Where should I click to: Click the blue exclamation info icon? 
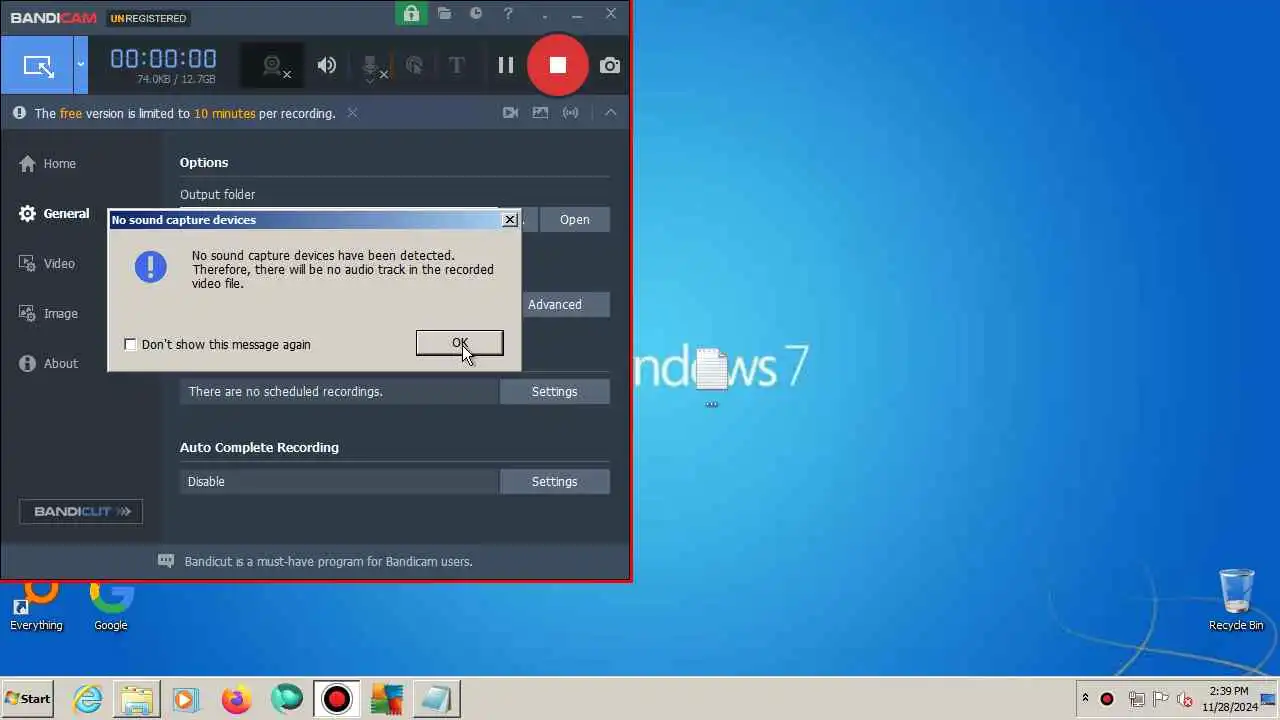(151, 267)
